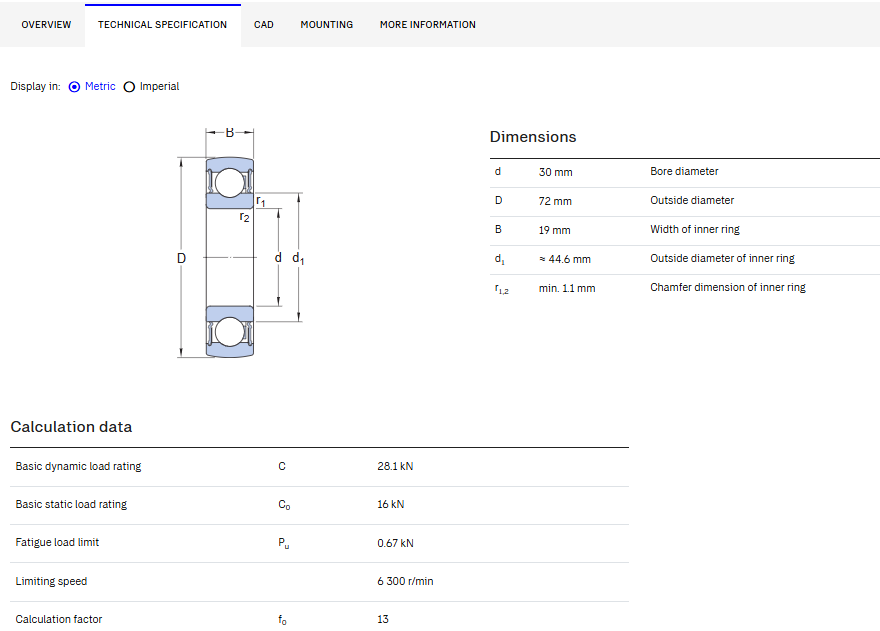
Task: Click the '16 kN' value
Action: point(391,504)
